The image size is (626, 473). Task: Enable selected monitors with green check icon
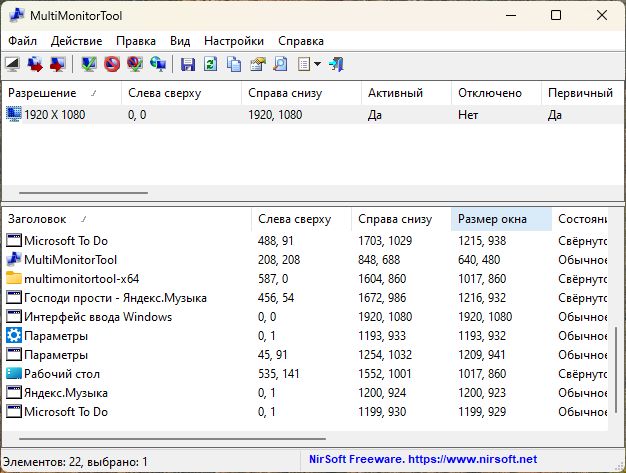point(89,64)
